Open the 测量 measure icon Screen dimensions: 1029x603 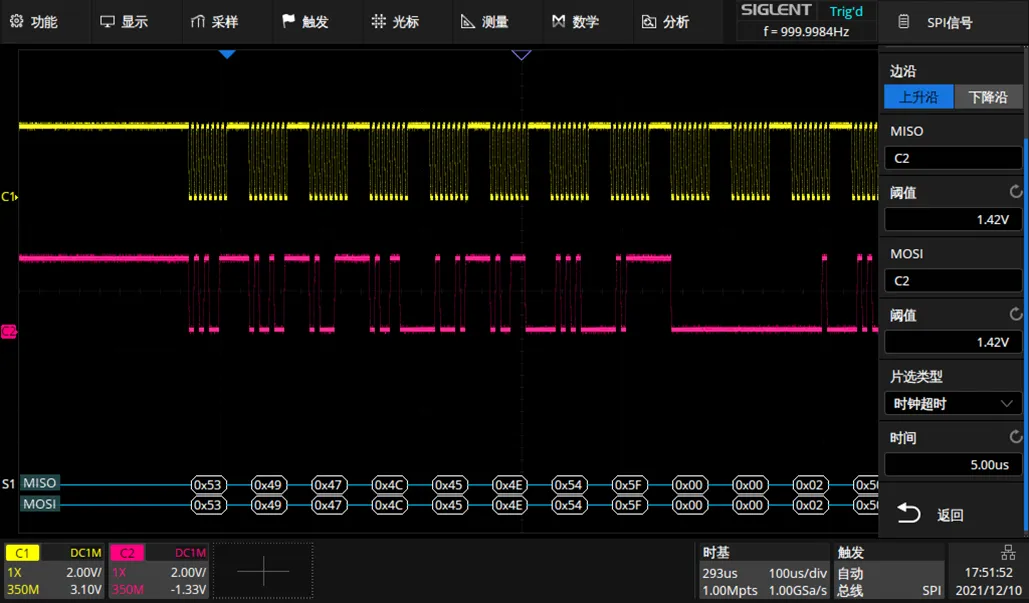(468, 22)
